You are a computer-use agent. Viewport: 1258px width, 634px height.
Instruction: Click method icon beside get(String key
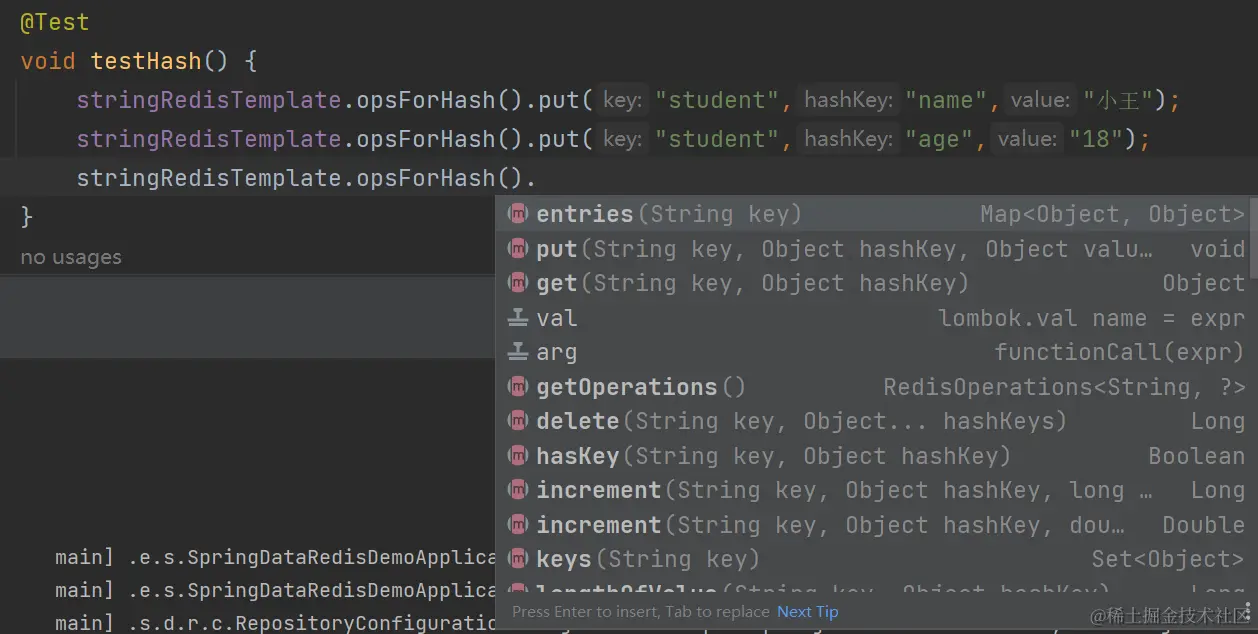click(x=517, y=283)
